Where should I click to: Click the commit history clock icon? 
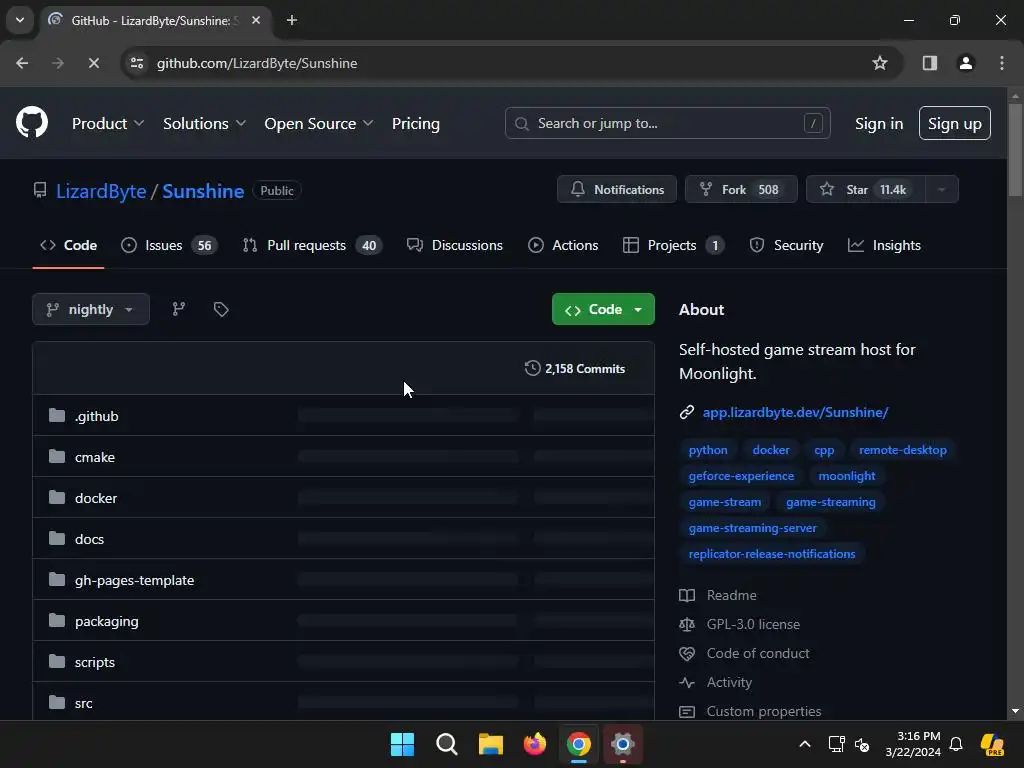(532, 368)
